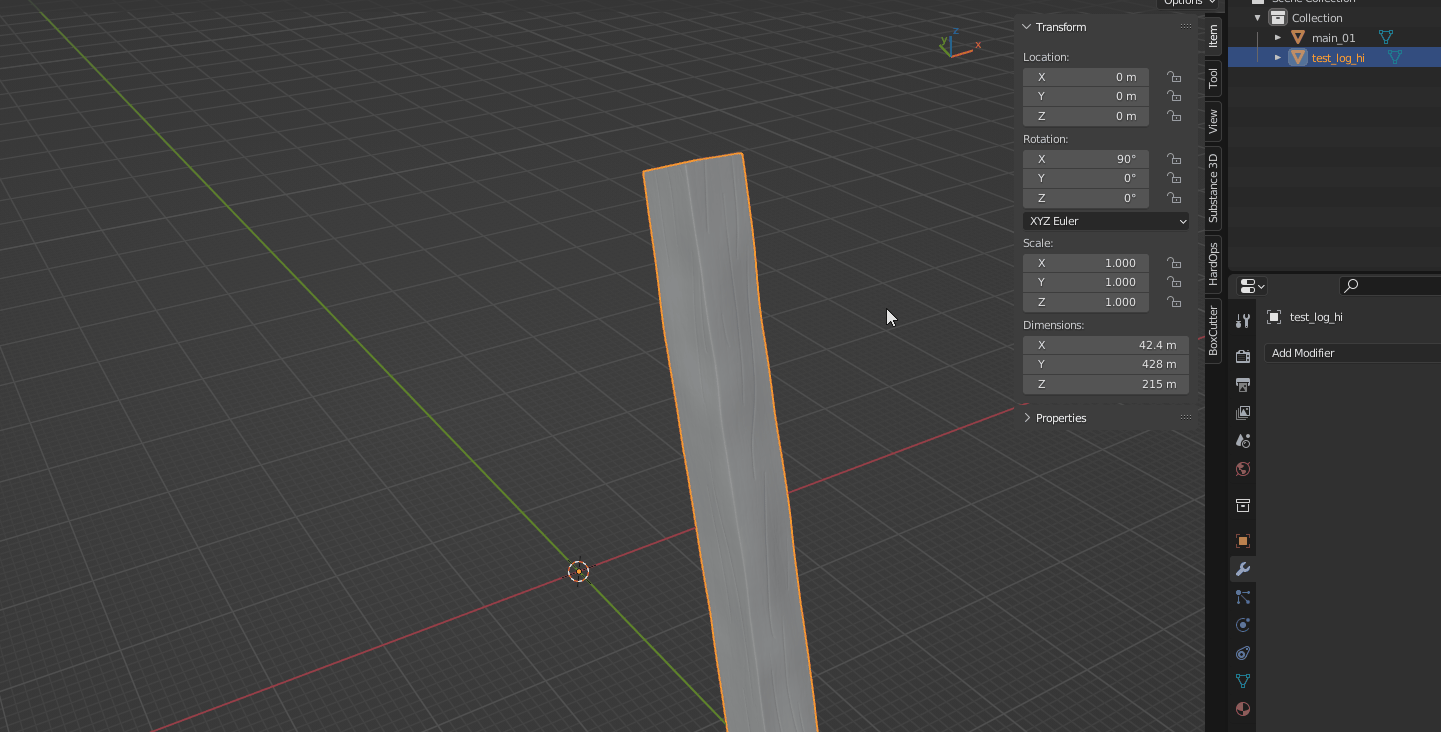Click the Properties panel drag-handle dots
This screenshot has height=732, width=1441.
(1186, 418)
